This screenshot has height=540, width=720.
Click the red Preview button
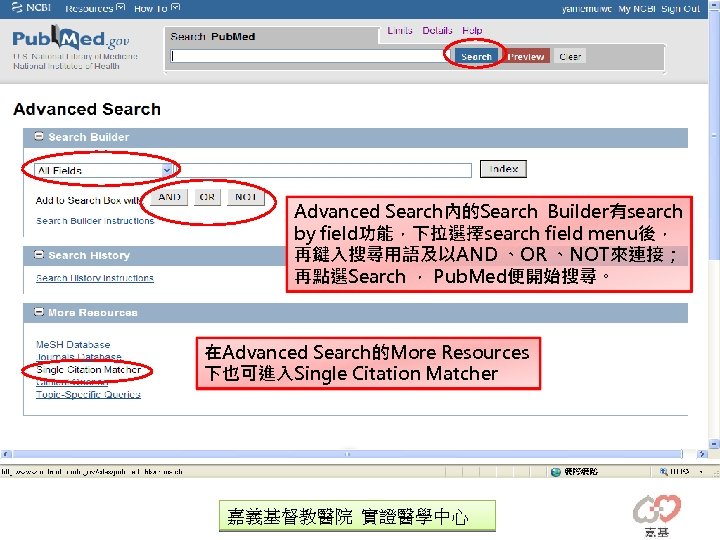[526, 56]
